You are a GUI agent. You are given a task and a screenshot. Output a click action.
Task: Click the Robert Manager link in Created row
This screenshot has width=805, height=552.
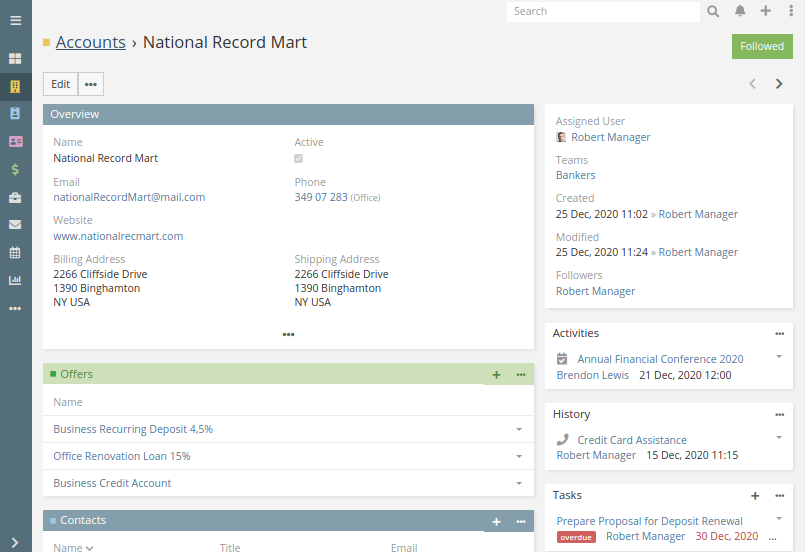point(698,214)
